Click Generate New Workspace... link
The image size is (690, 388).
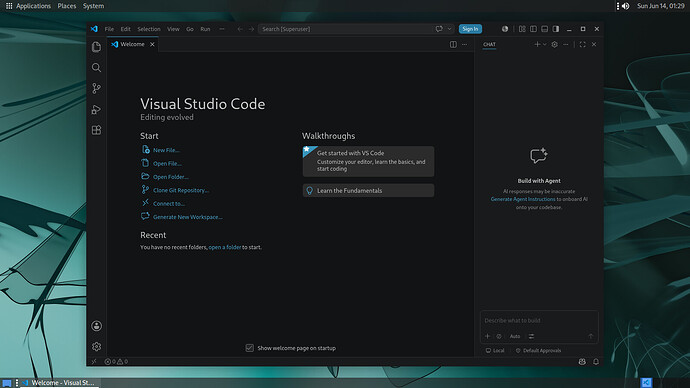point(188,217)
